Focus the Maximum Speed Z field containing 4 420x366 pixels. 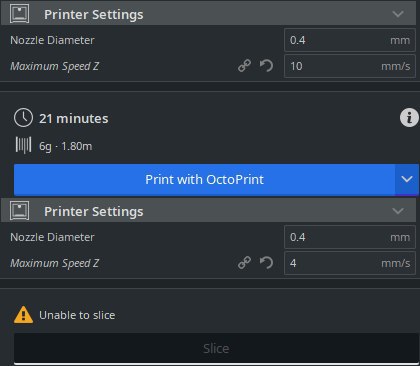coord(350,263)
